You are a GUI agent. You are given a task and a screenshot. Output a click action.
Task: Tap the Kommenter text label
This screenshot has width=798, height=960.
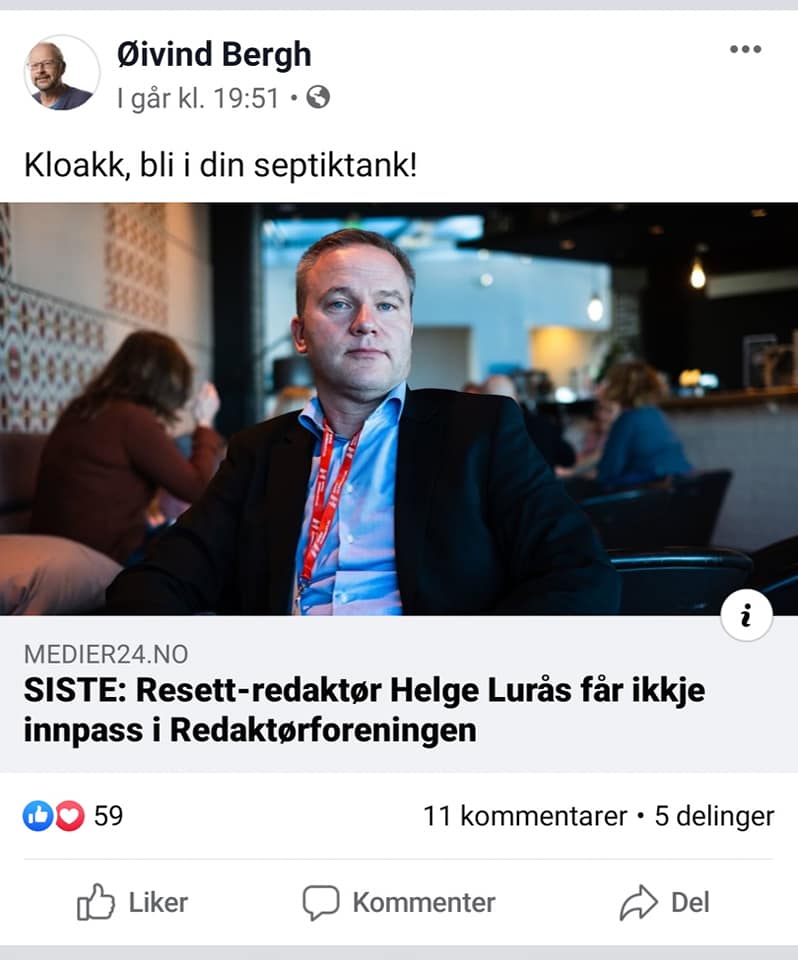pyautogui.click(x=424, y=902)
